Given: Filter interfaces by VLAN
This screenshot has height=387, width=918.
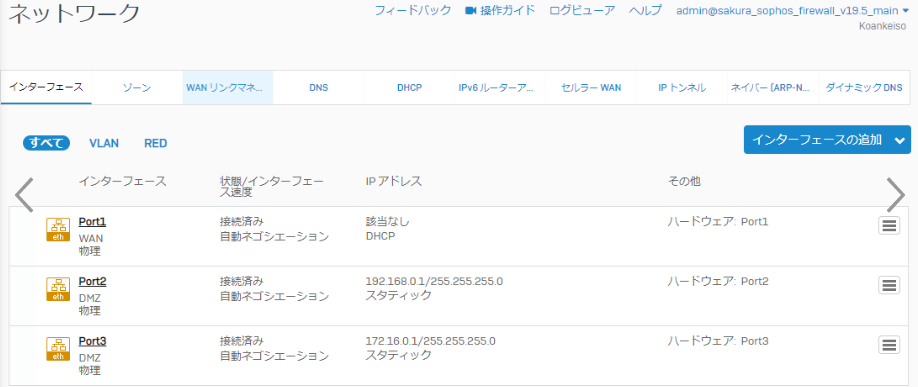Looking at the screenshot, I should [x=104, y=143].
